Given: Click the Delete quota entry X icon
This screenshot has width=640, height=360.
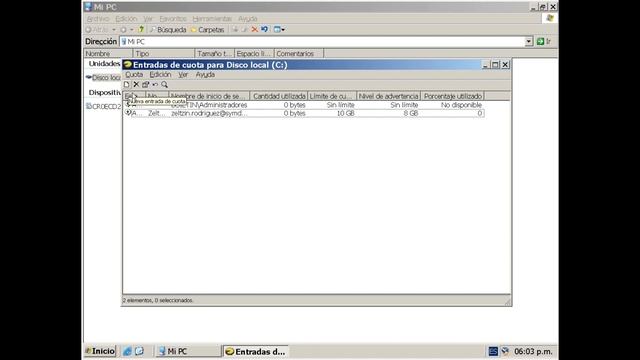Looking at the screenshot, I should tap(136, 84).
